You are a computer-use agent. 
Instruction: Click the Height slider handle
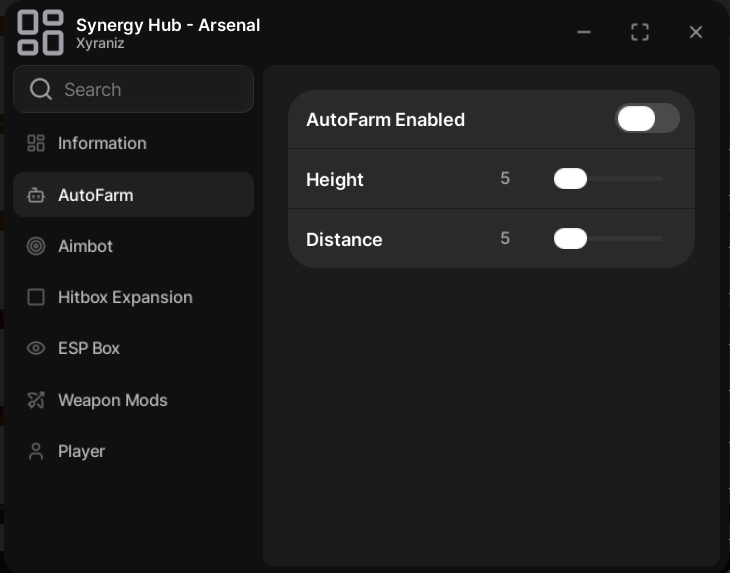pos(570,179)
